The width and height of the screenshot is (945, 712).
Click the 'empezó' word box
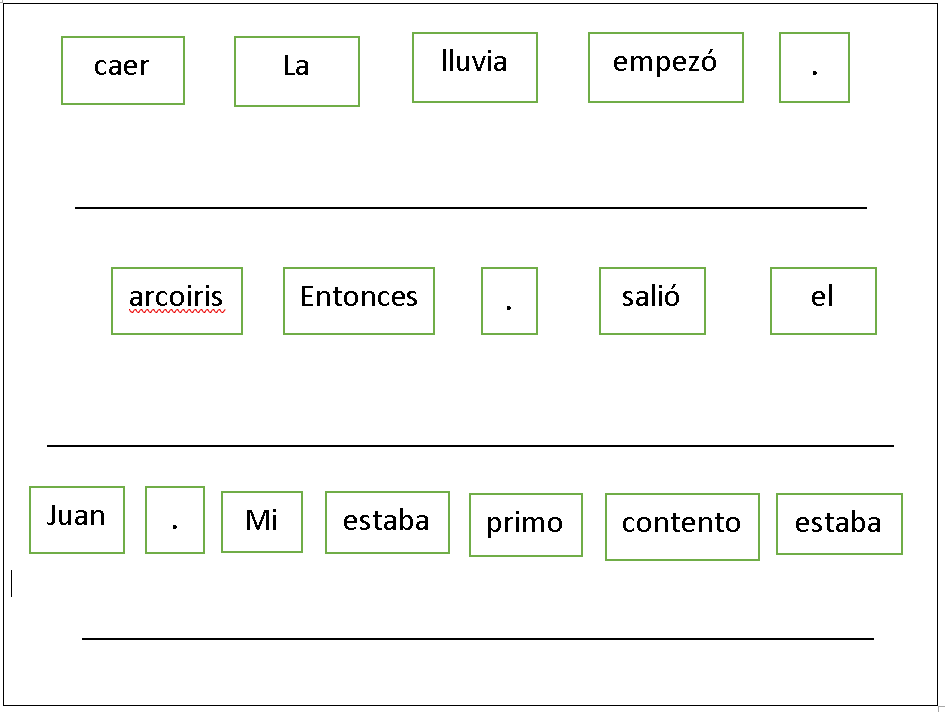click(x=665, y=68)
